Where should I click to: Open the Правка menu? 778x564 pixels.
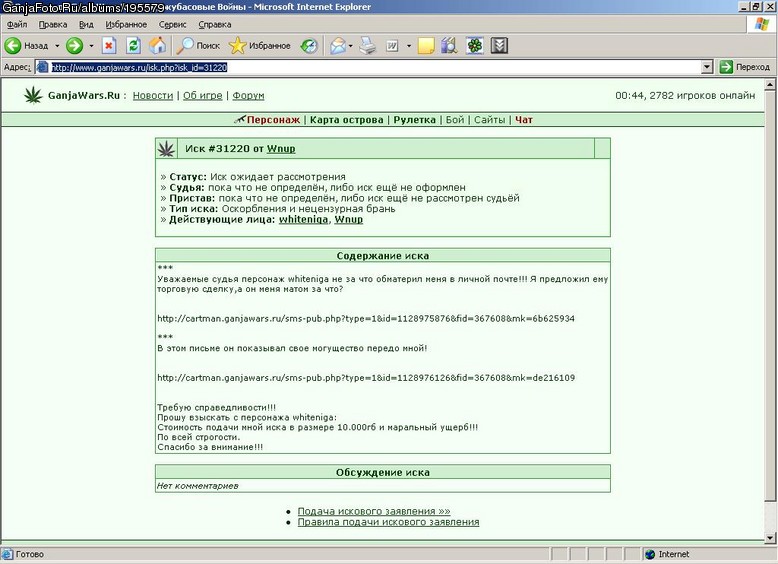(53, 24)
